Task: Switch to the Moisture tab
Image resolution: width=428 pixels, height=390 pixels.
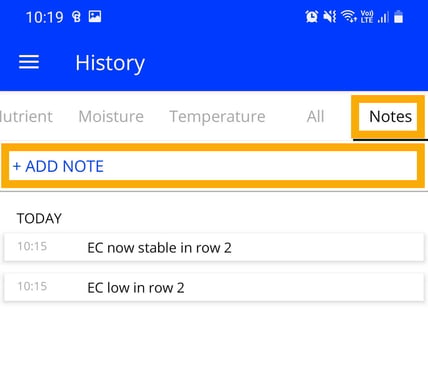Action: pyautogui.click(x=111, y=116)
